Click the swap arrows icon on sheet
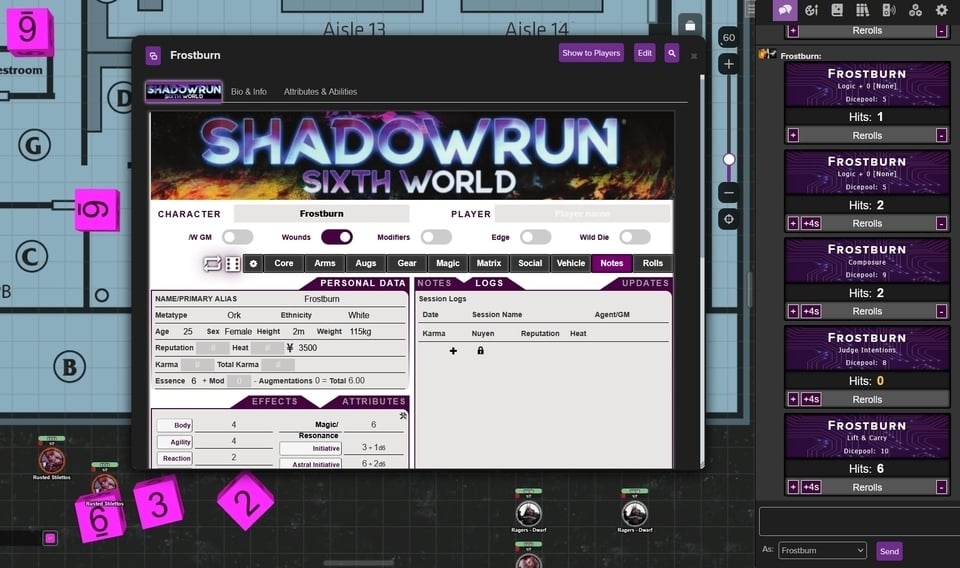Image resolution: width=960 pixels, height=568 pixels. (x=212, y=264)
